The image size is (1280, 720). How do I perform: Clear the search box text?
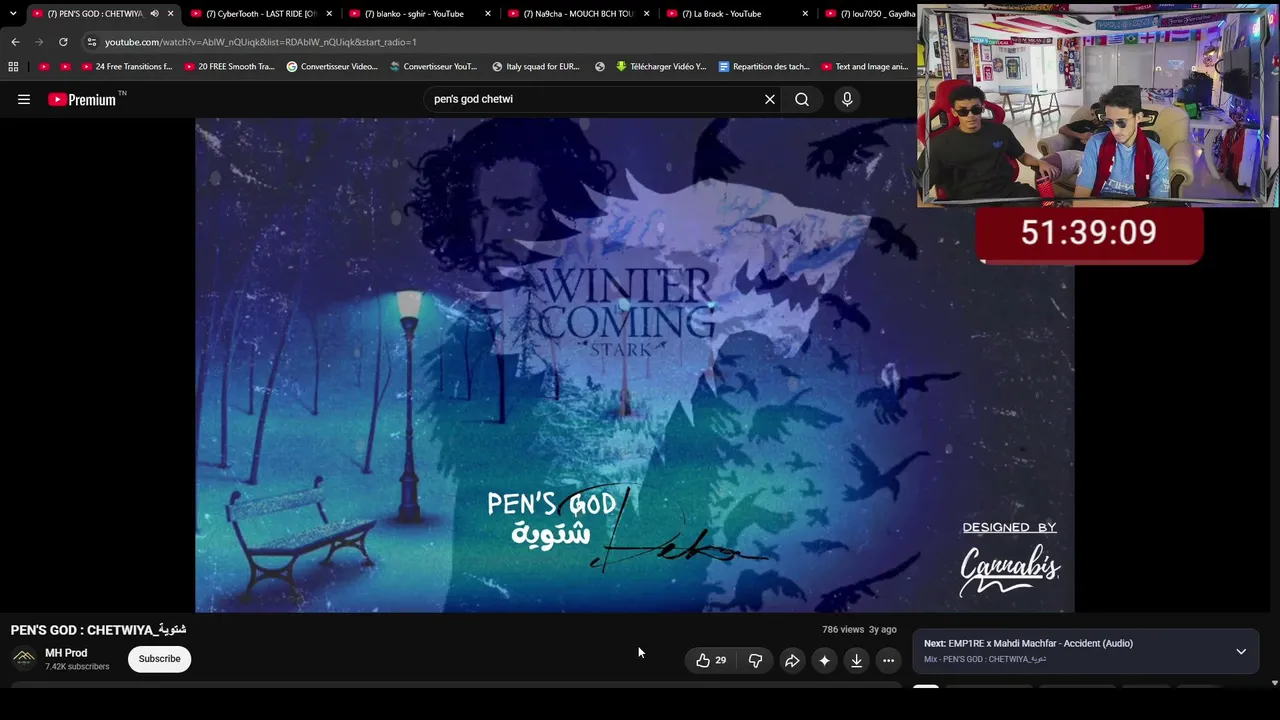click(770, 99)
